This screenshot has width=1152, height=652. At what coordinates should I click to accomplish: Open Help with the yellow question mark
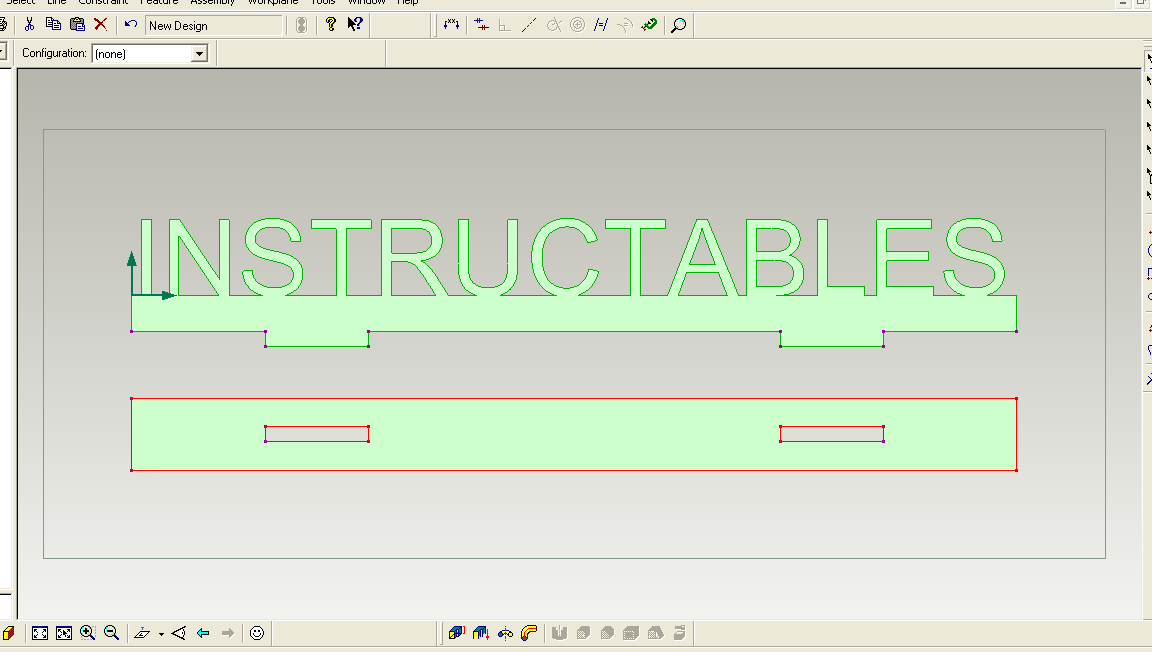pos(331,25)
